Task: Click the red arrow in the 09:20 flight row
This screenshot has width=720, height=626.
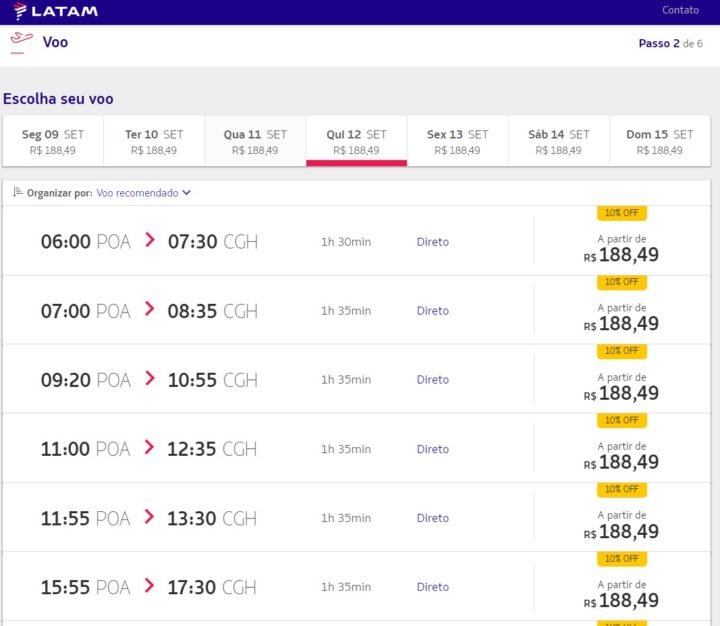Action: [150, 378]
